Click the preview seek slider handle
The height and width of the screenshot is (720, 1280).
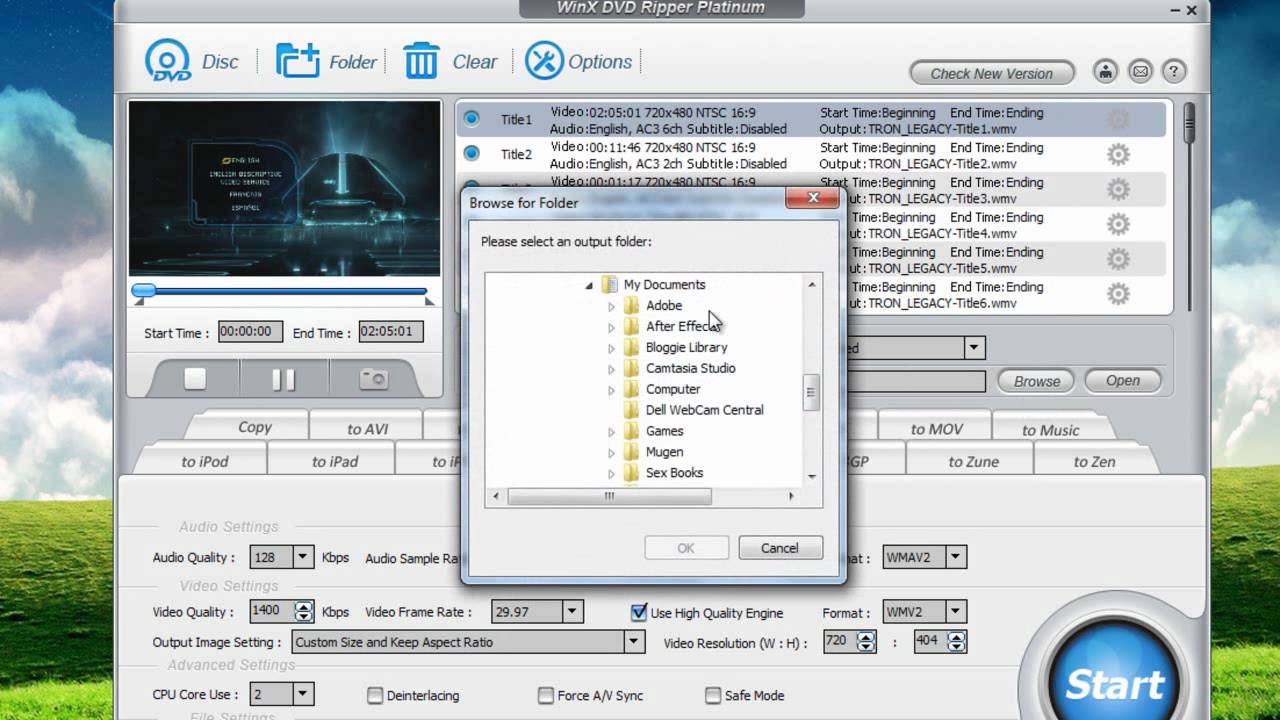[x=144, y=291]
